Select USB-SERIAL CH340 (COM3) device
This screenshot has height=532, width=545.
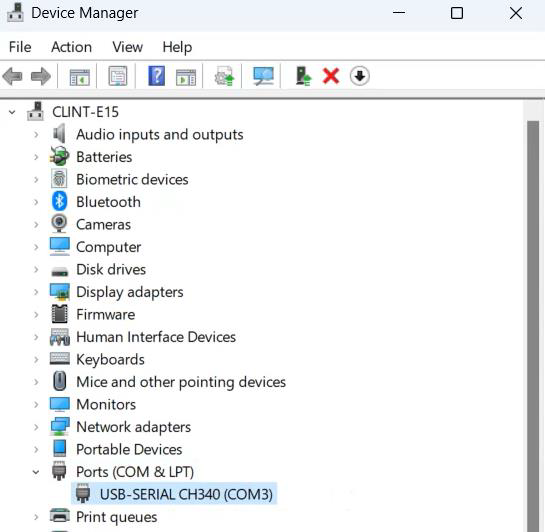[174, 494]
